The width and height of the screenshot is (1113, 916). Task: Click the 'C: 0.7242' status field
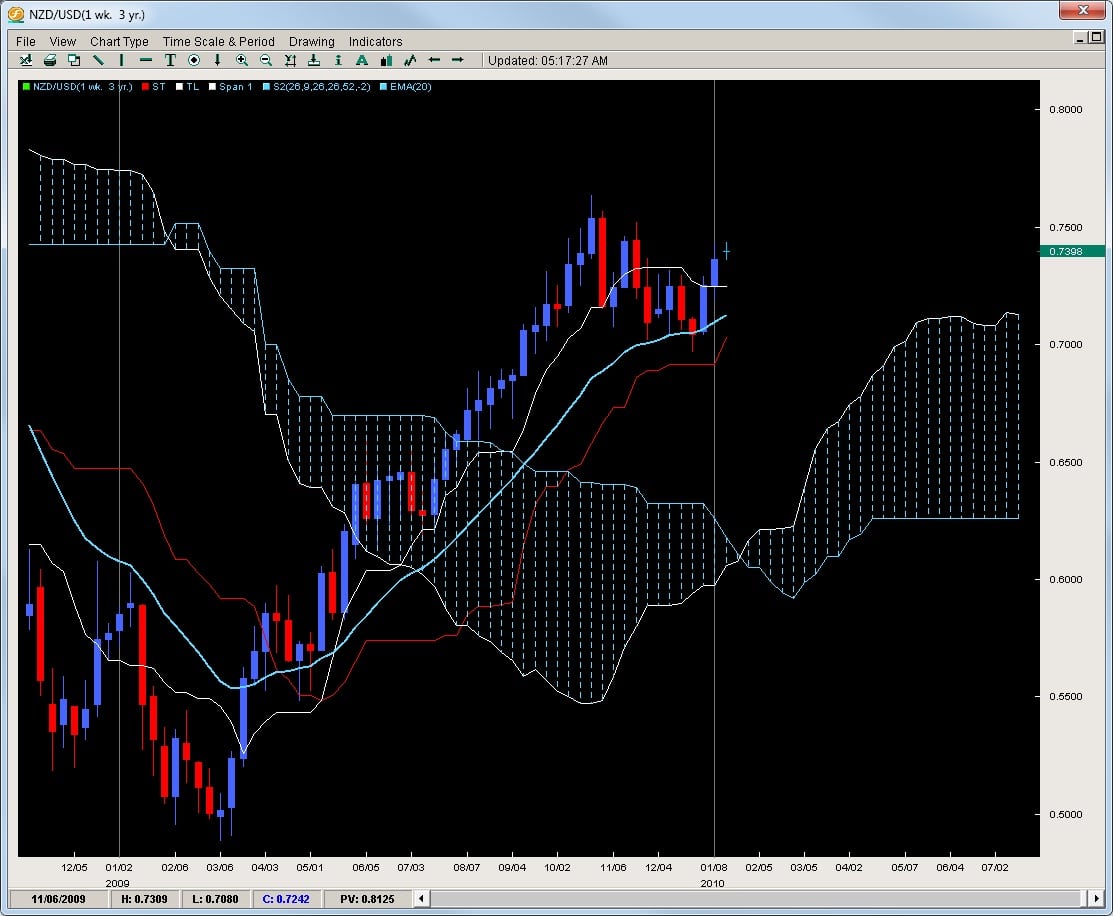[x=286, y=899]
